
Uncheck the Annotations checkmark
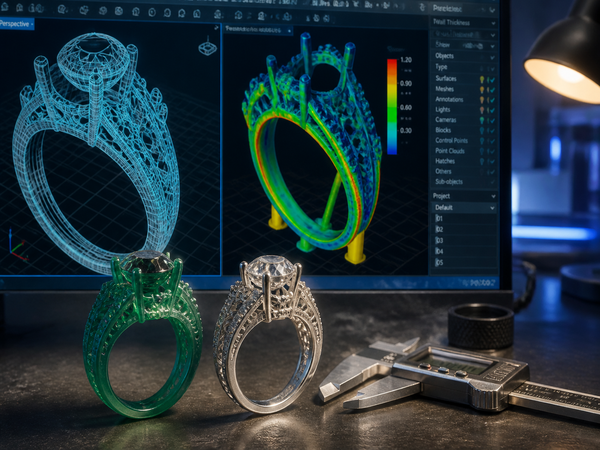pyautogui.click(x=492, y=100)
